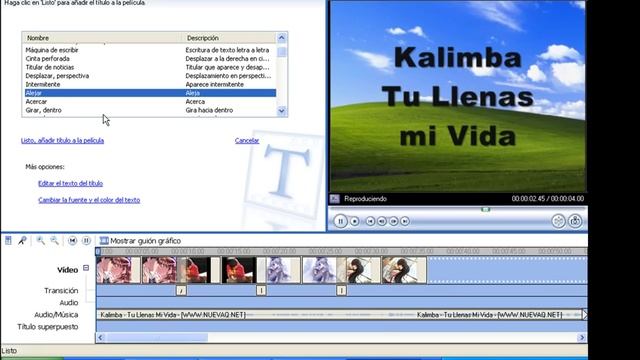Click the timeline left scroll arrow
The width and height of the screenshot is (640, 360).
pos(100,337)
